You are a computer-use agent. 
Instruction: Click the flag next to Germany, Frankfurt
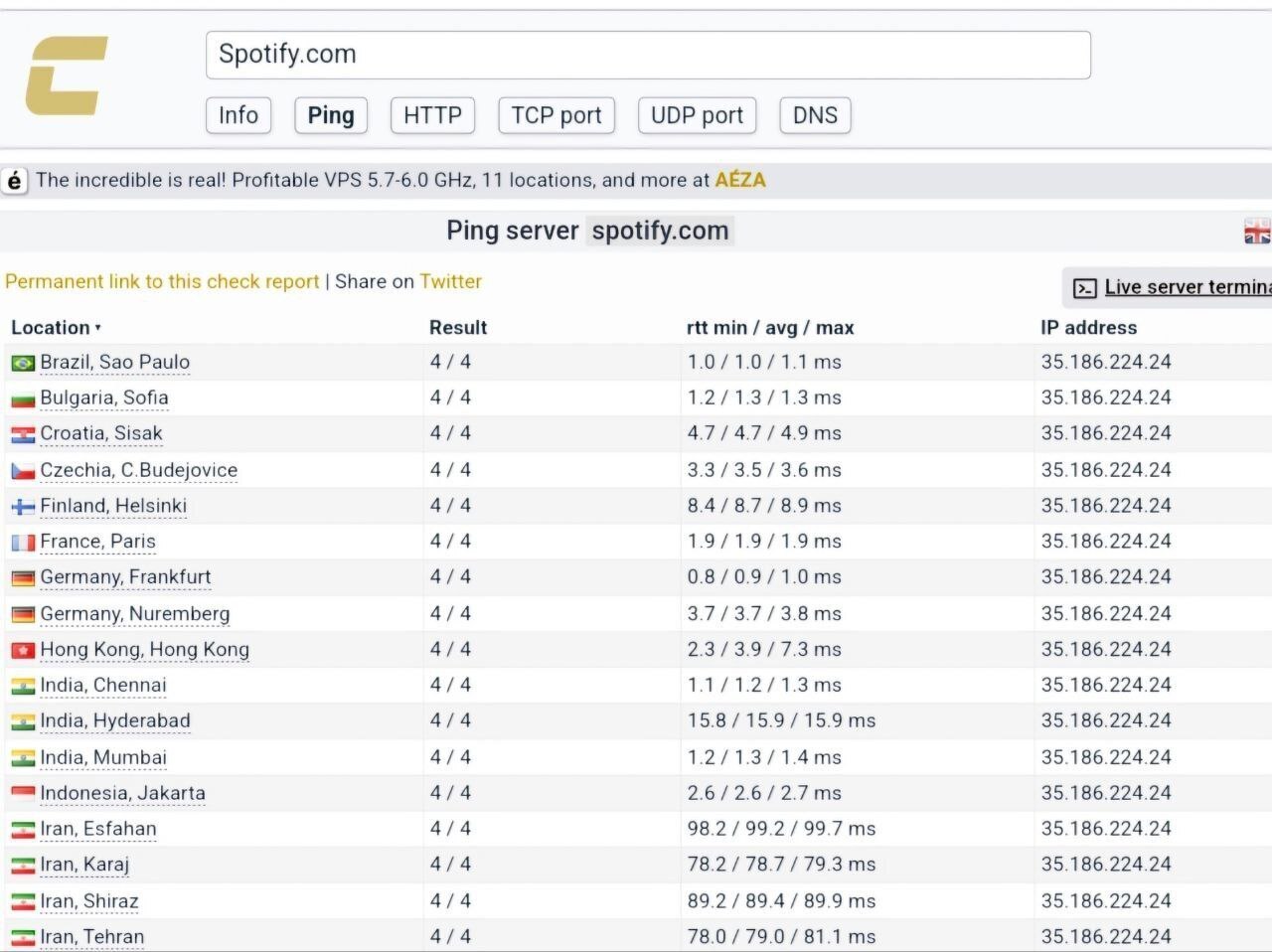23,579
